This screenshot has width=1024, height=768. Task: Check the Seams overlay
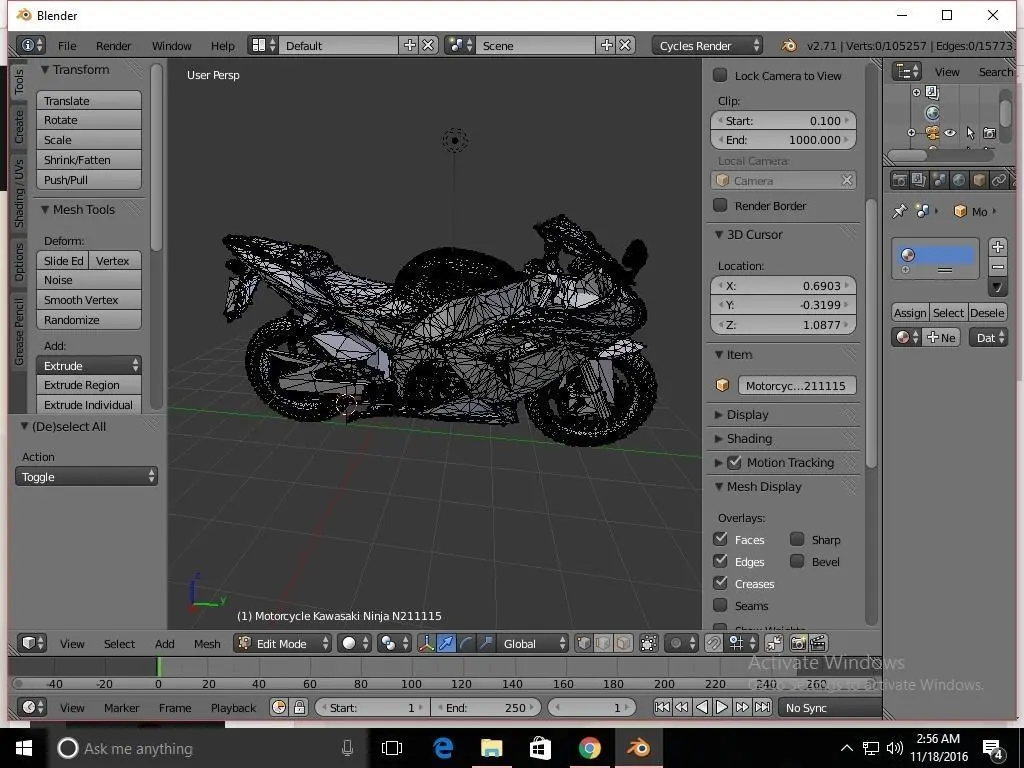coord(720,605)
